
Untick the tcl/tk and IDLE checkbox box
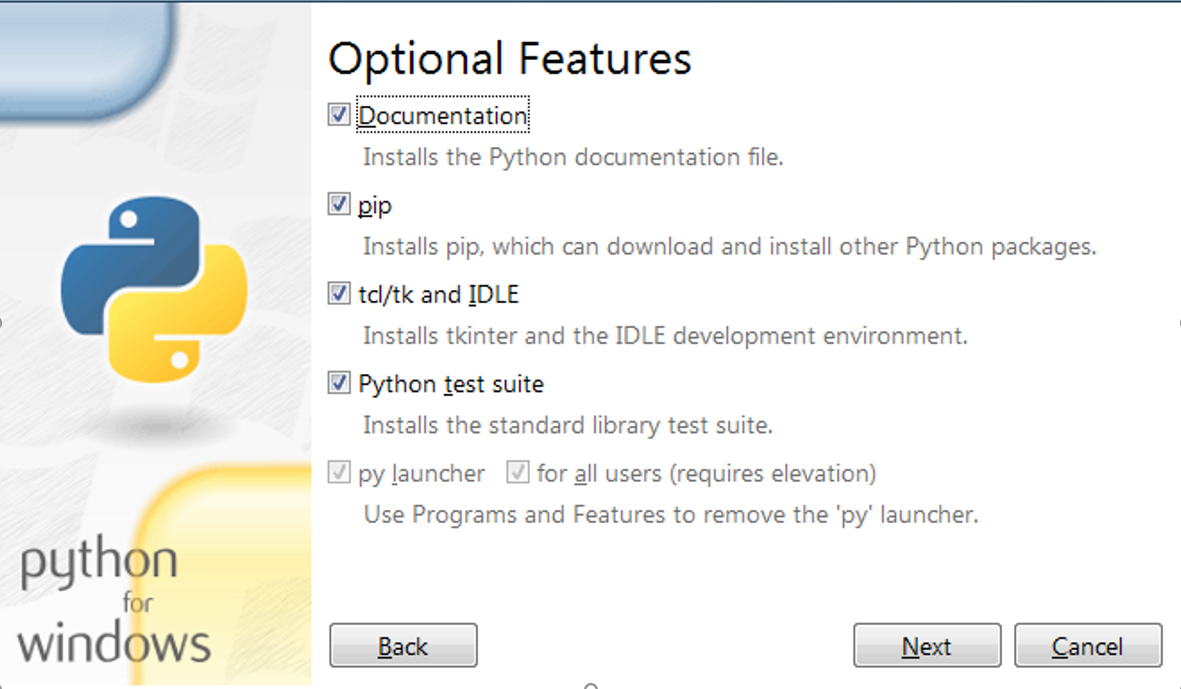[339, 294]
